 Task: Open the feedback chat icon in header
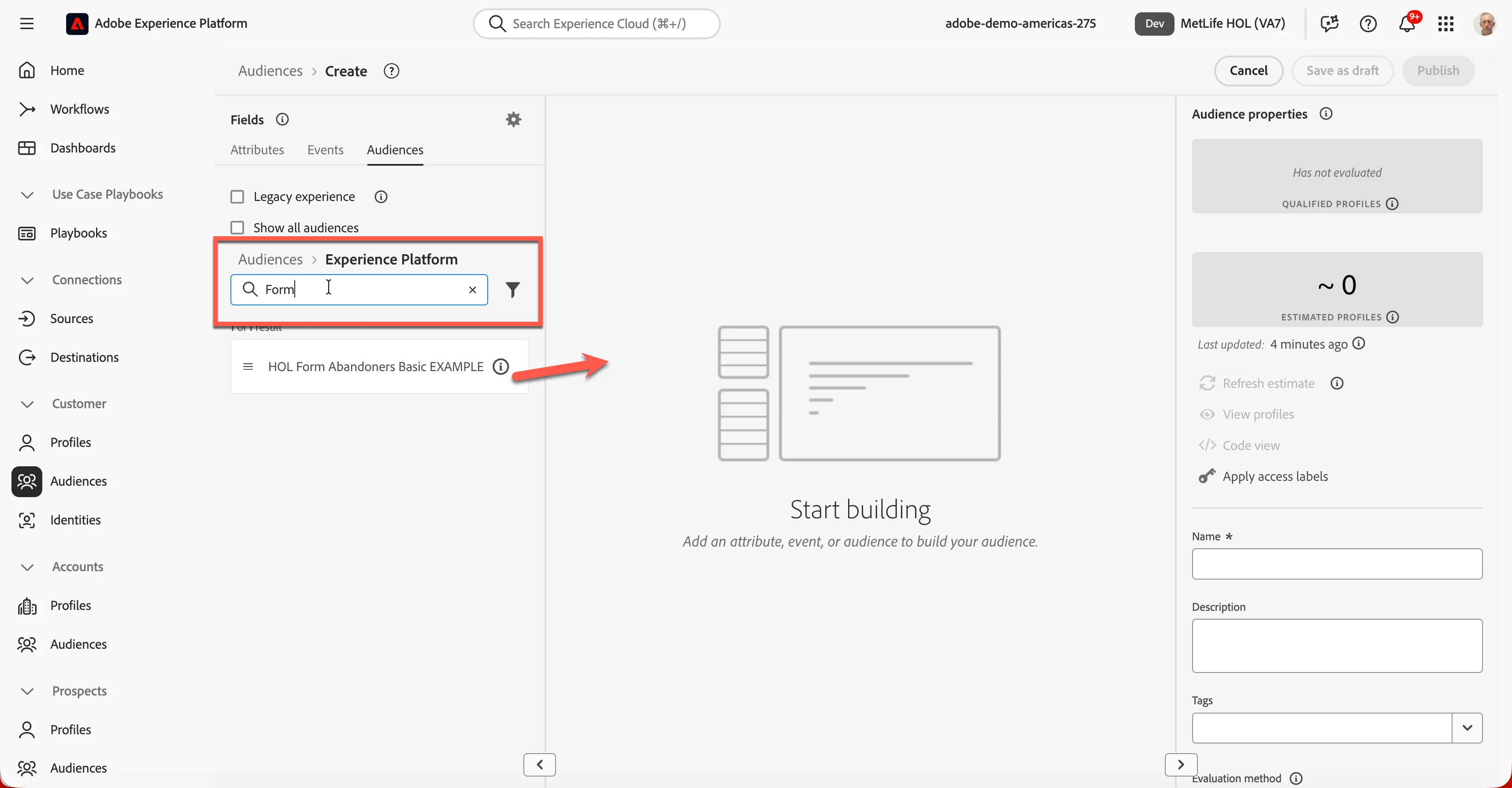(1329, 23)
